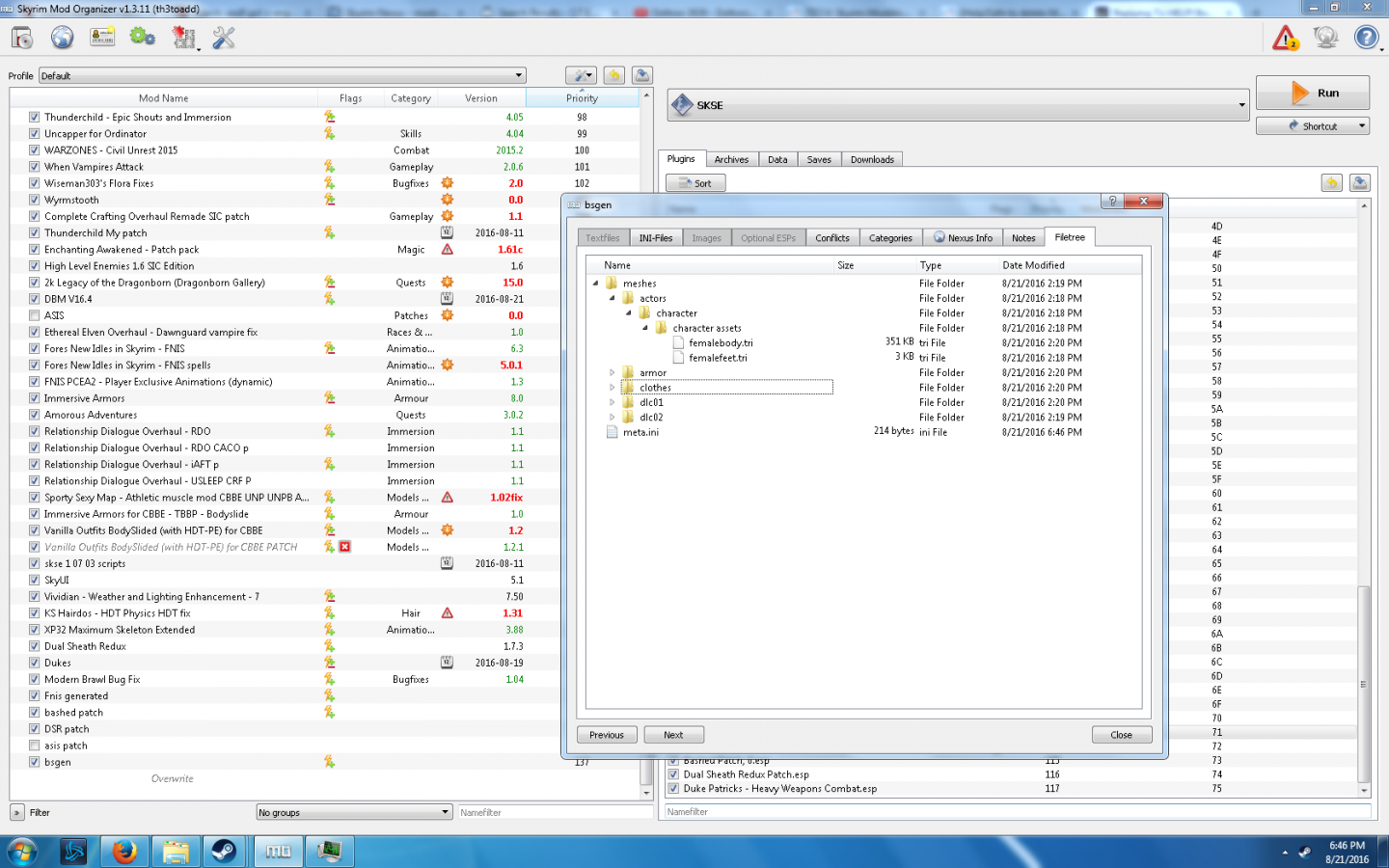
Task: Toggle the Dual Sheath Redux Patch.esp plugin
Action: click(673, 774)
